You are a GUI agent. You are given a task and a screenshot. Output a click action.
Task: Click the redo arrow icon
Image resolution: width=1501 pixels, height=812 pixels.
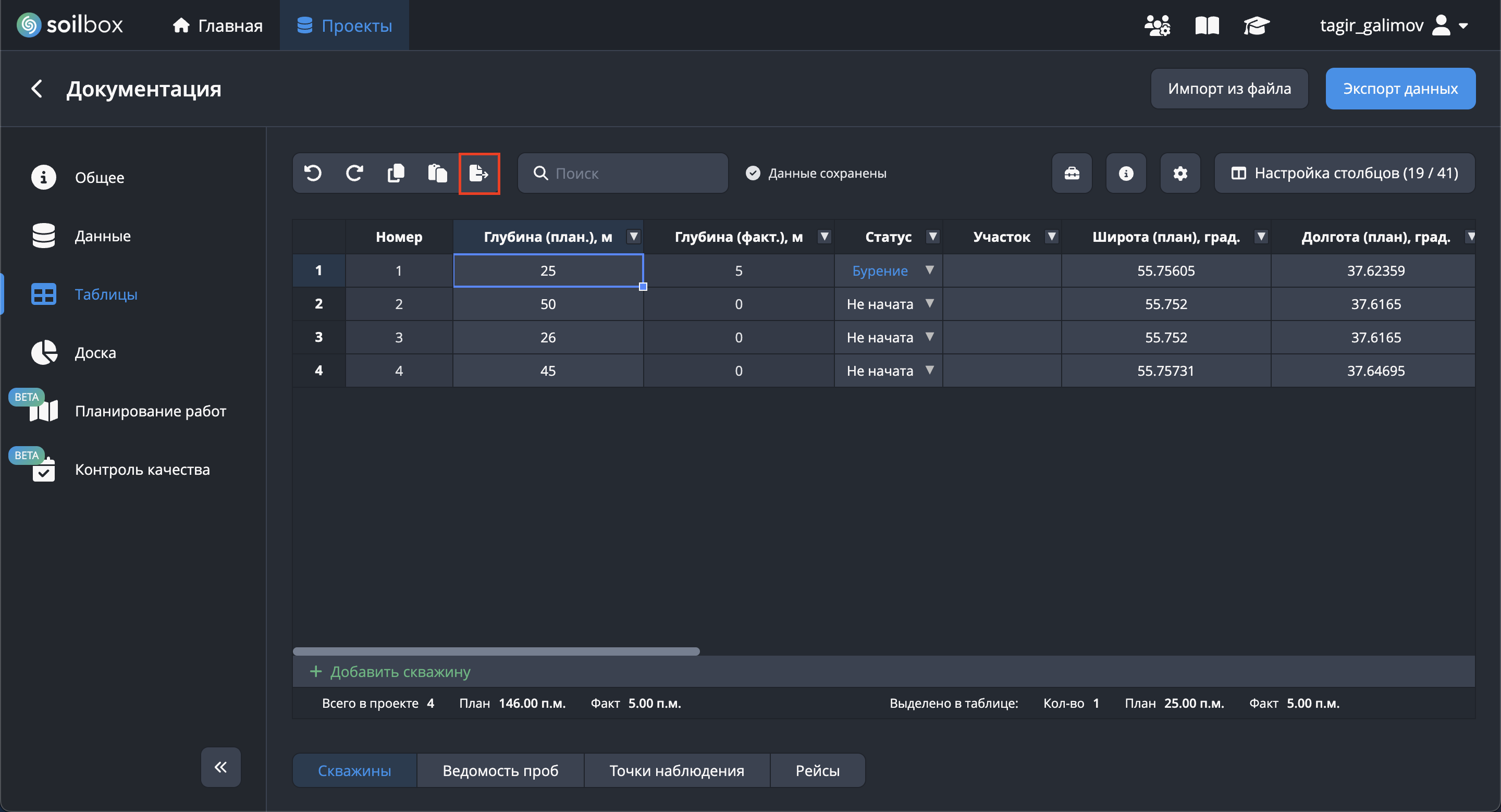[354, 173]
